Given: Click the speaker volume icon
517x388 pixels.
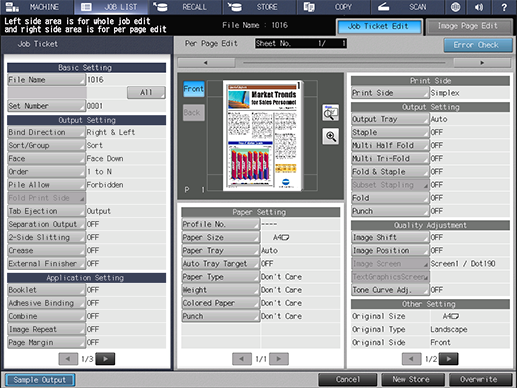Looking at the screenshot, I should click(x=479, y=7).
